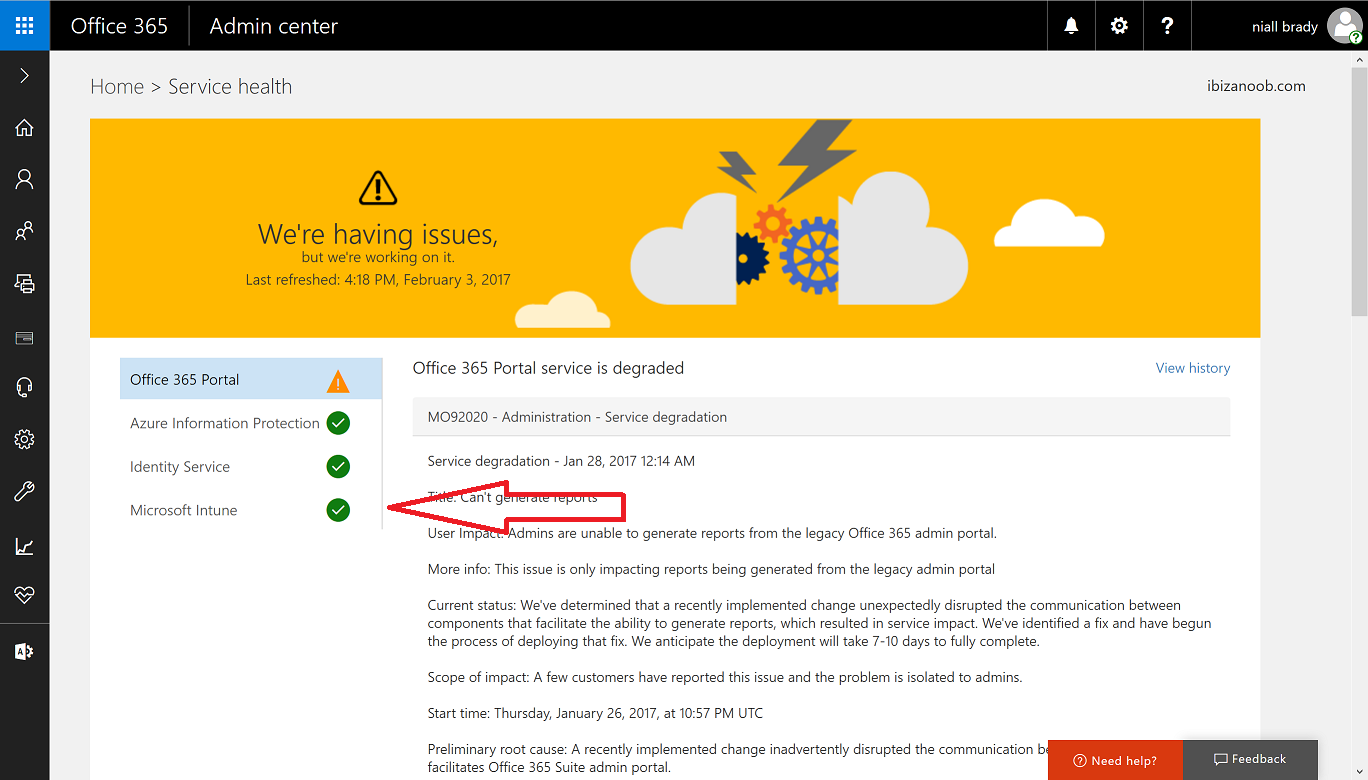Screen dimensions: 1368x780
Task: Open the app launcher waffle icon
Action: [x=24, y=25]
